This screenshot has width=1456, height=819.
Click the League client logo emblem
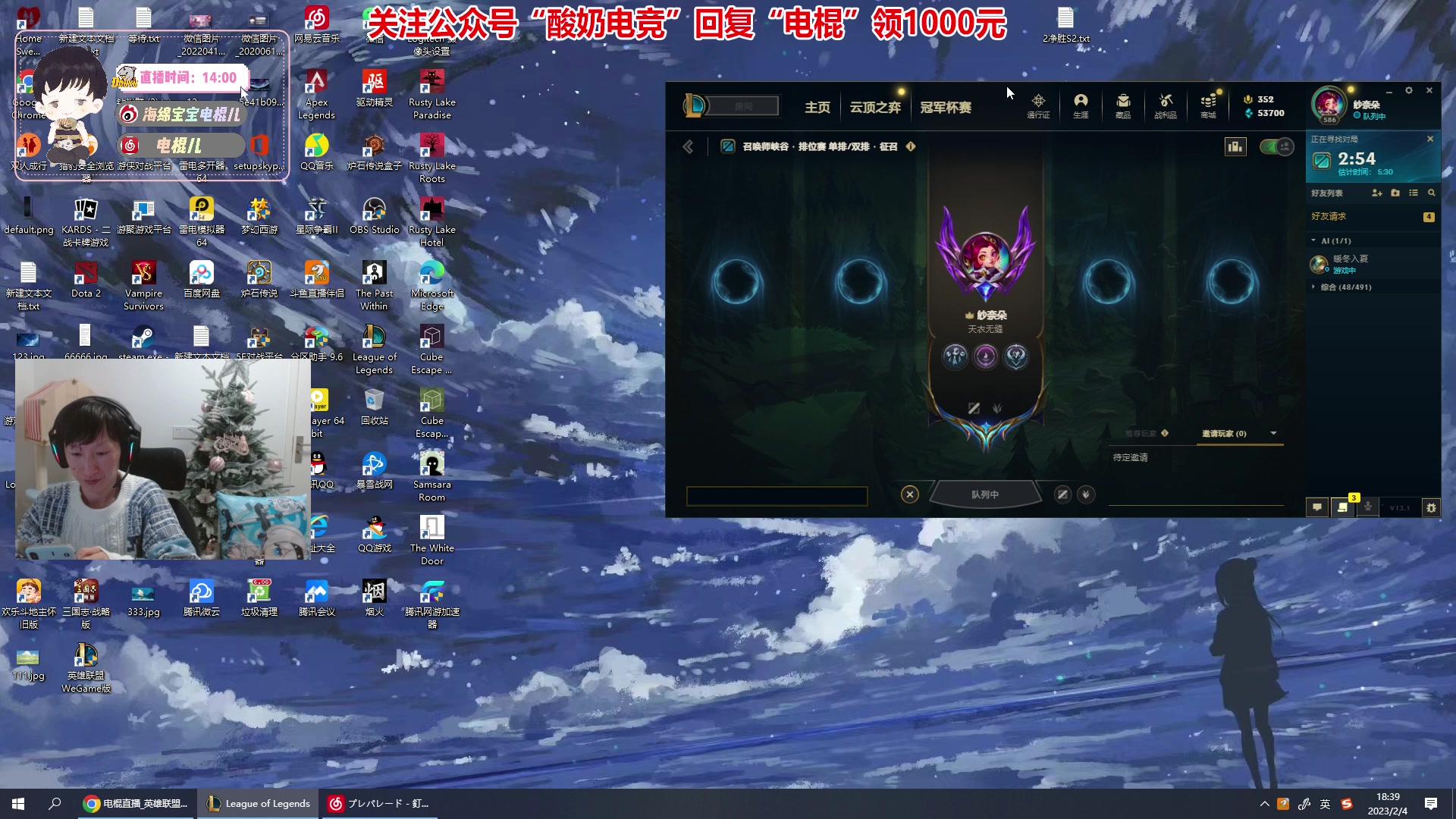point(694,105)
